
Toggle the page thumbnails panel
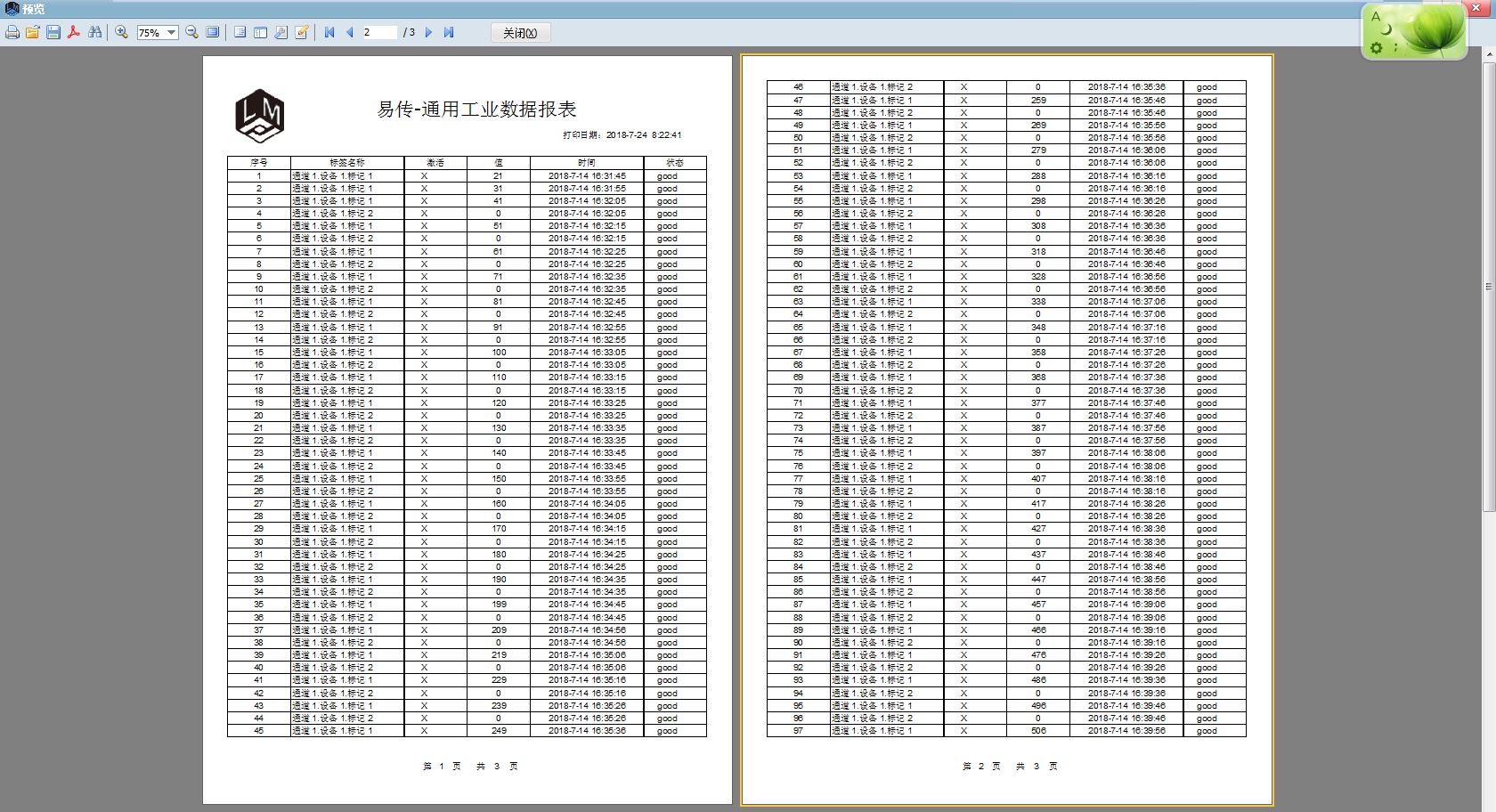click(x=260, y=33)
